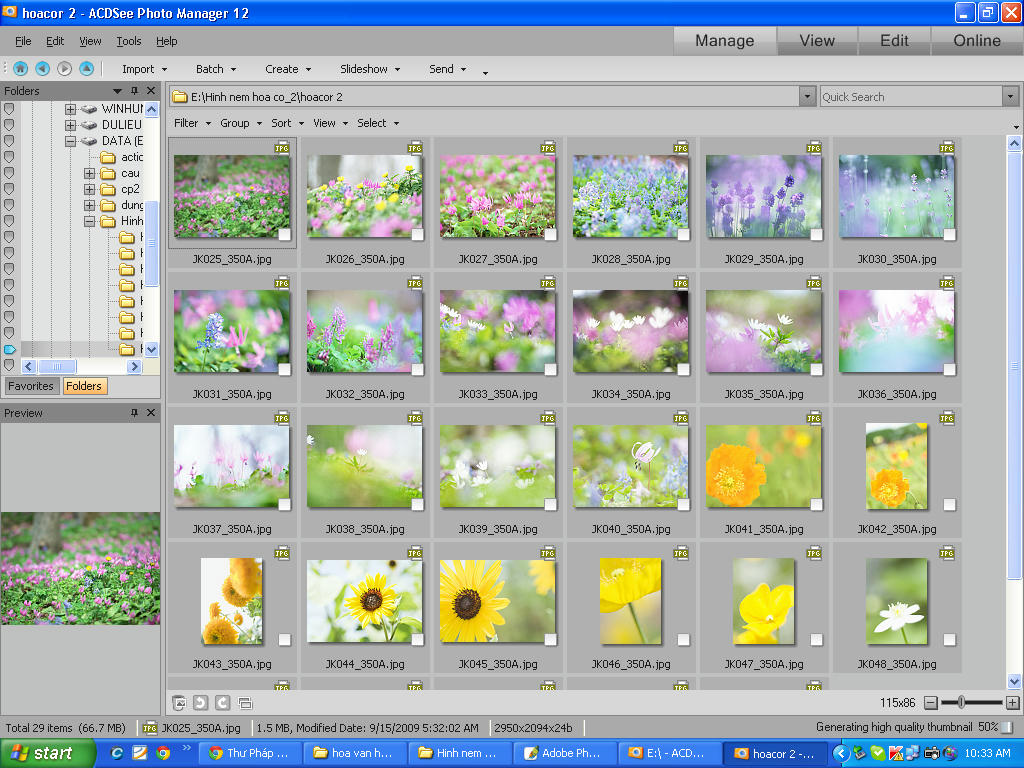1024x768 pixels.
Task: Click the camera icon in system tray
Action: tap(932, 753)
